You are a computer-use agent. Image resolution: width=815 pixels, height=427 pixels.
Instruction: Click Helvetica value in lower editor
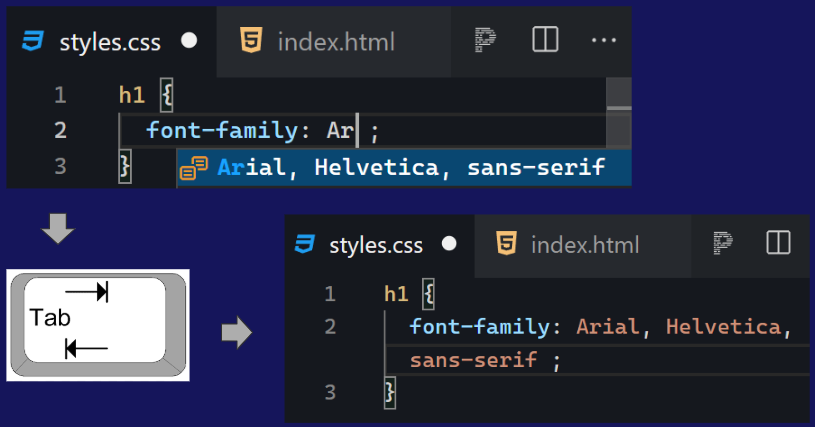pos(724,327)
